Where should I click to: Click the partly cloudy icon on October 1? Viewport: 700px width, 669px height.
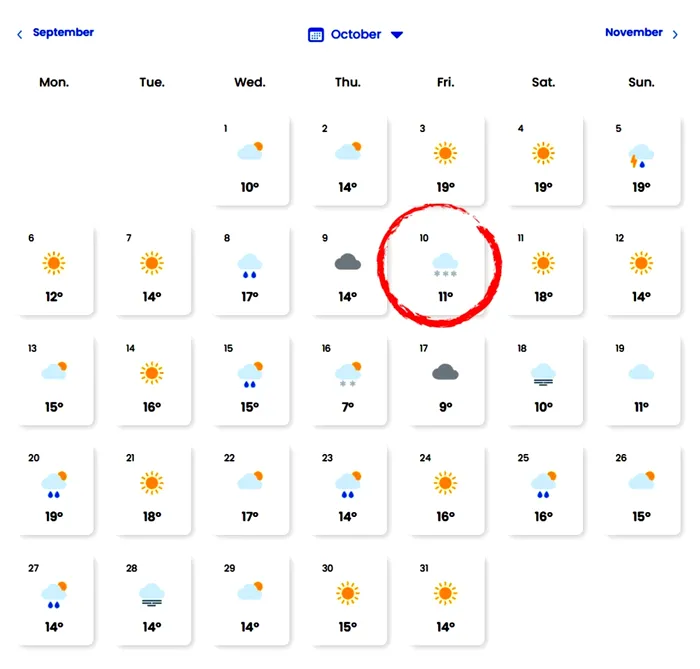[x=250, y=151]
